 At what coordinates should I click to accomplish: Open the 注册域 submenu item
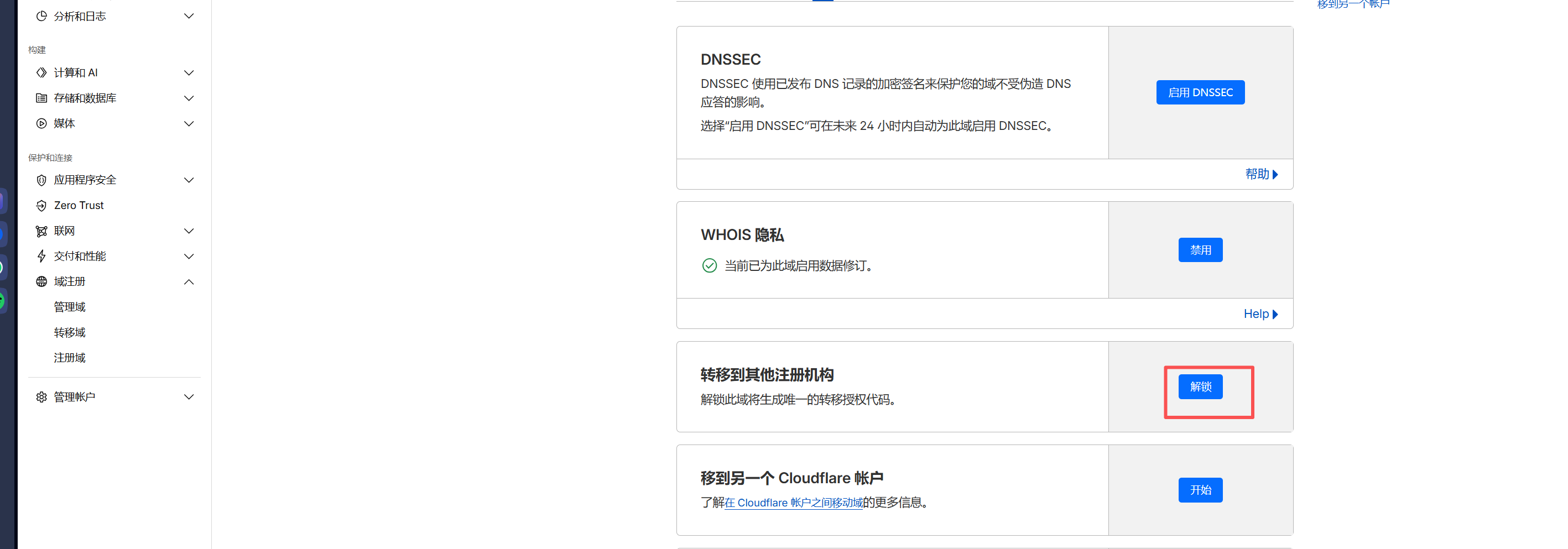click(69, 358)
